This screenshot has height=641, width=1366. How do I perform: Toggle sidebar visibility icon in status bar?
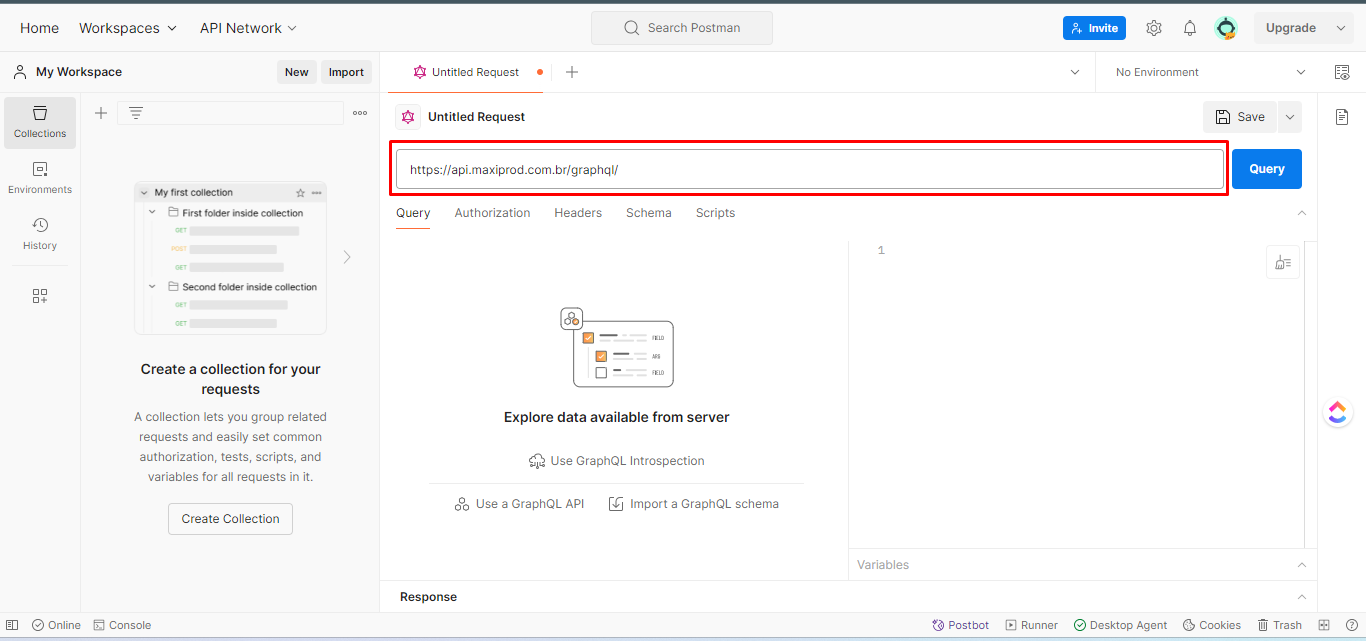pyautogui.click(x=12, y=625)
